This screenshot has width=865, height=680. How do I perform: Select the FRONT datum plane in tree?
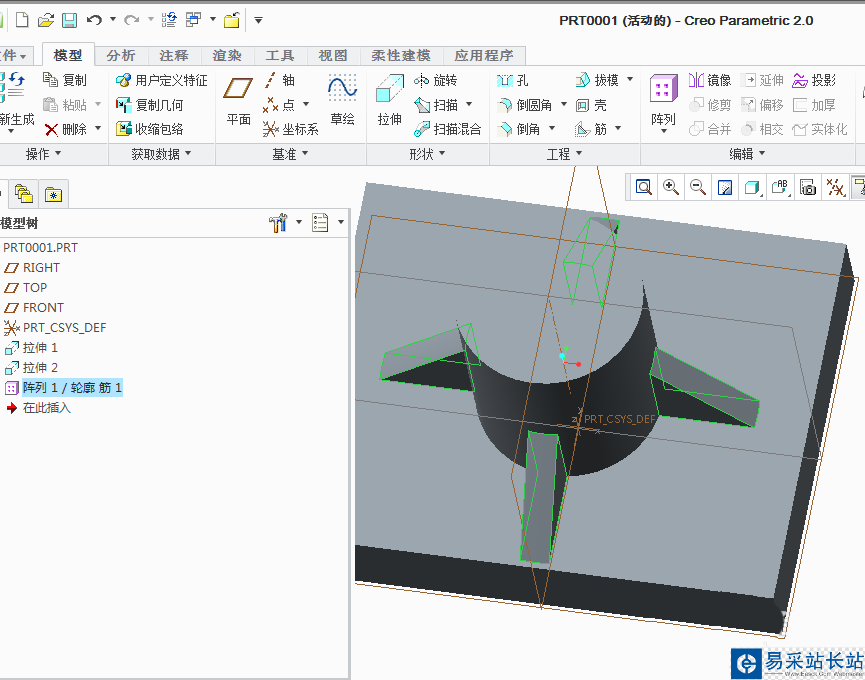(43, 307)
